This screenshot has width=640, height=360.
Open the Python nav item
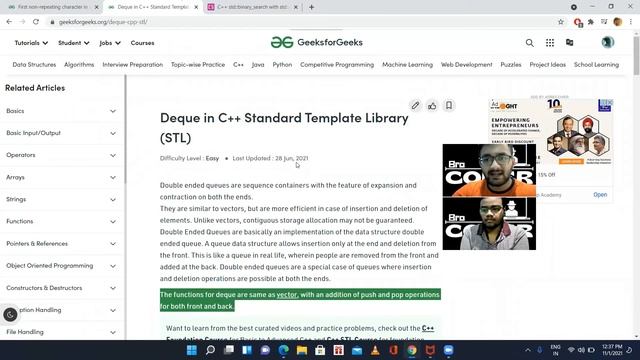tap(282, 64)
